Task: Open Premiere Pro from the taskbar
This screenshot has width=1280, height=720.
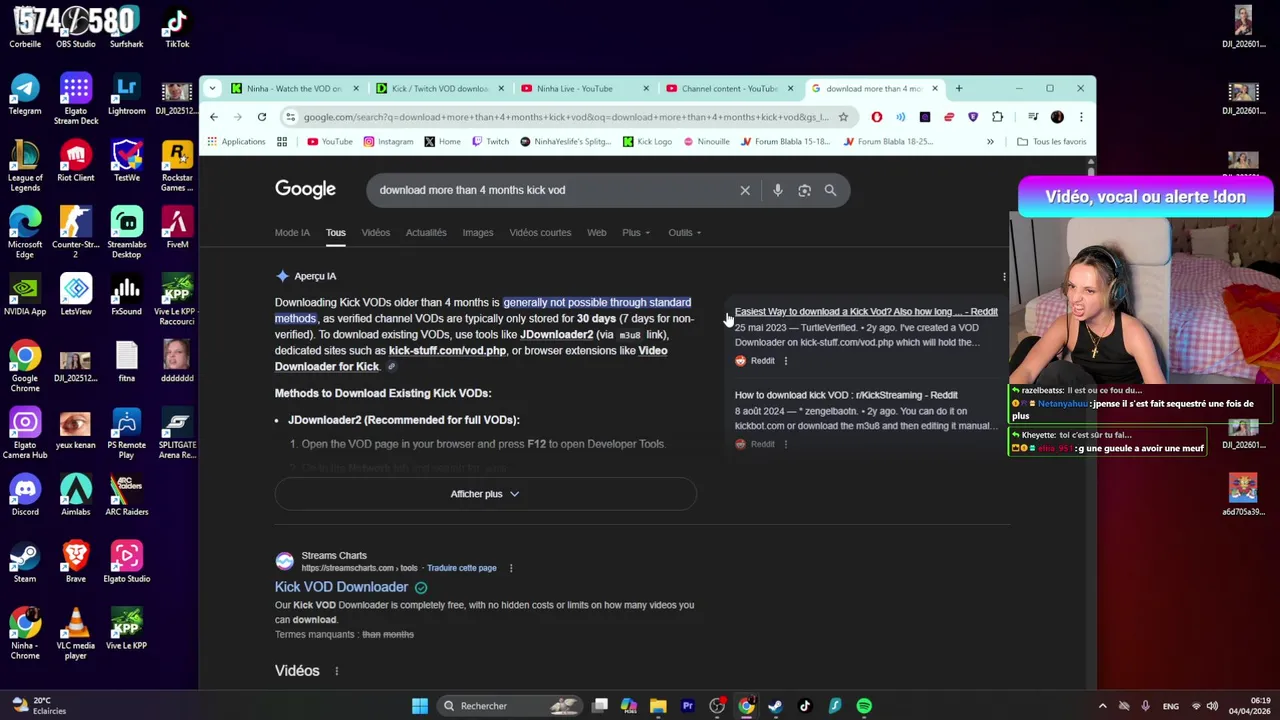Action: coord(688,706)
